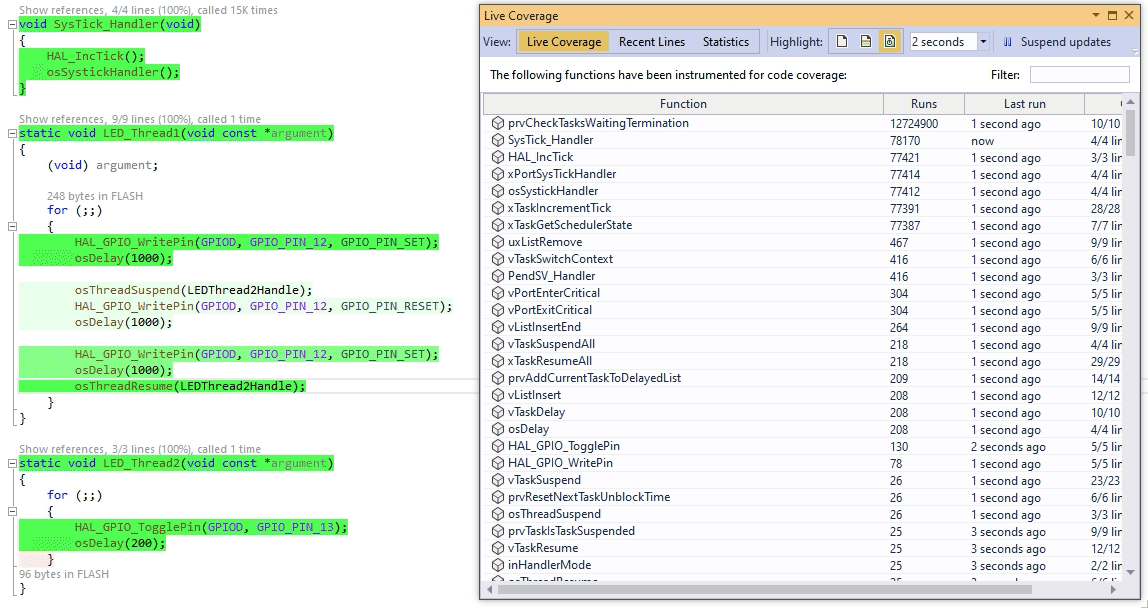Viewport: 1148px width, 608px height.
Task: Click the Suspend updates button
Action: point(1057,42)
